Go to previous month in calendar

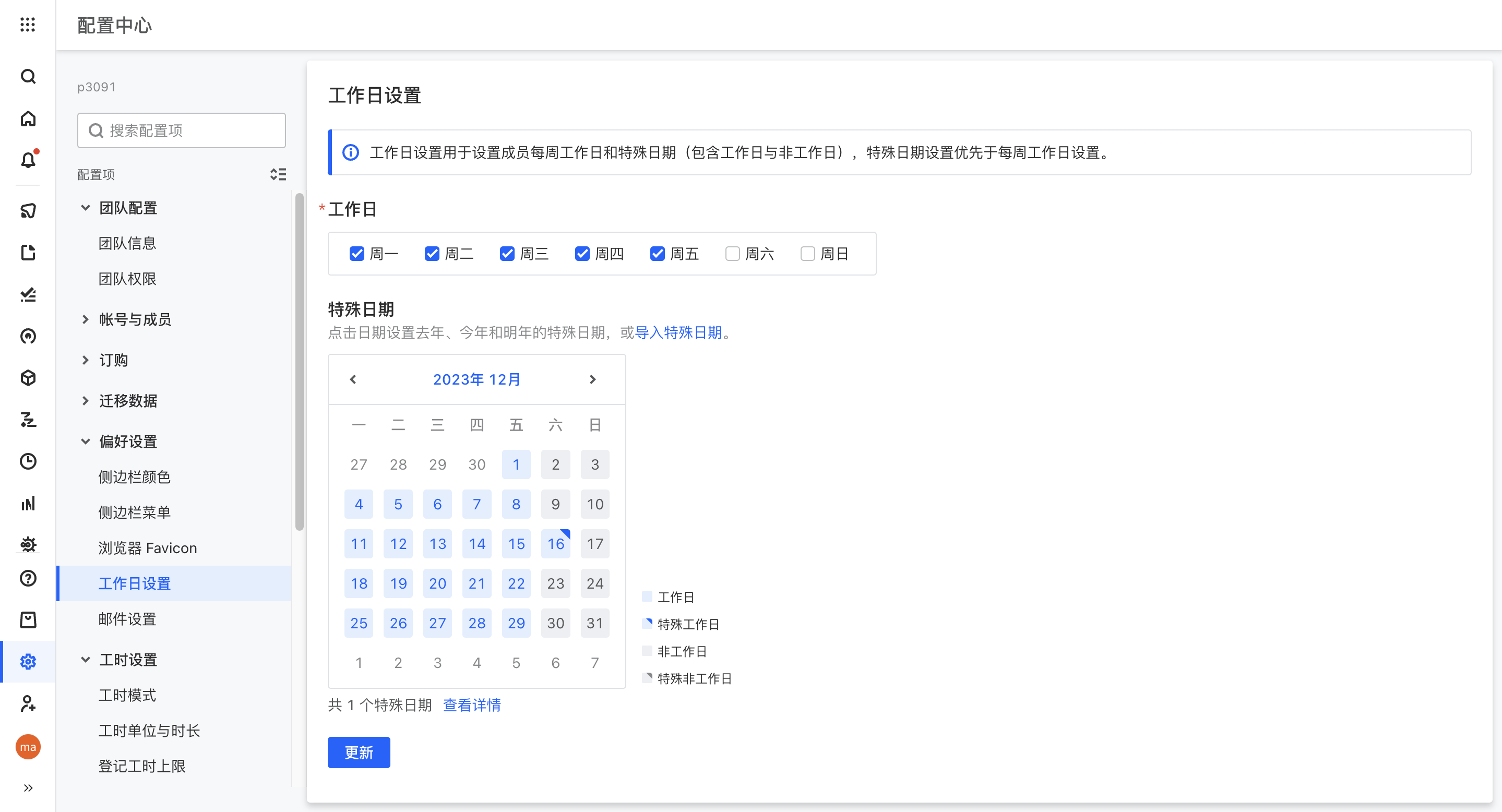[353, 379]
